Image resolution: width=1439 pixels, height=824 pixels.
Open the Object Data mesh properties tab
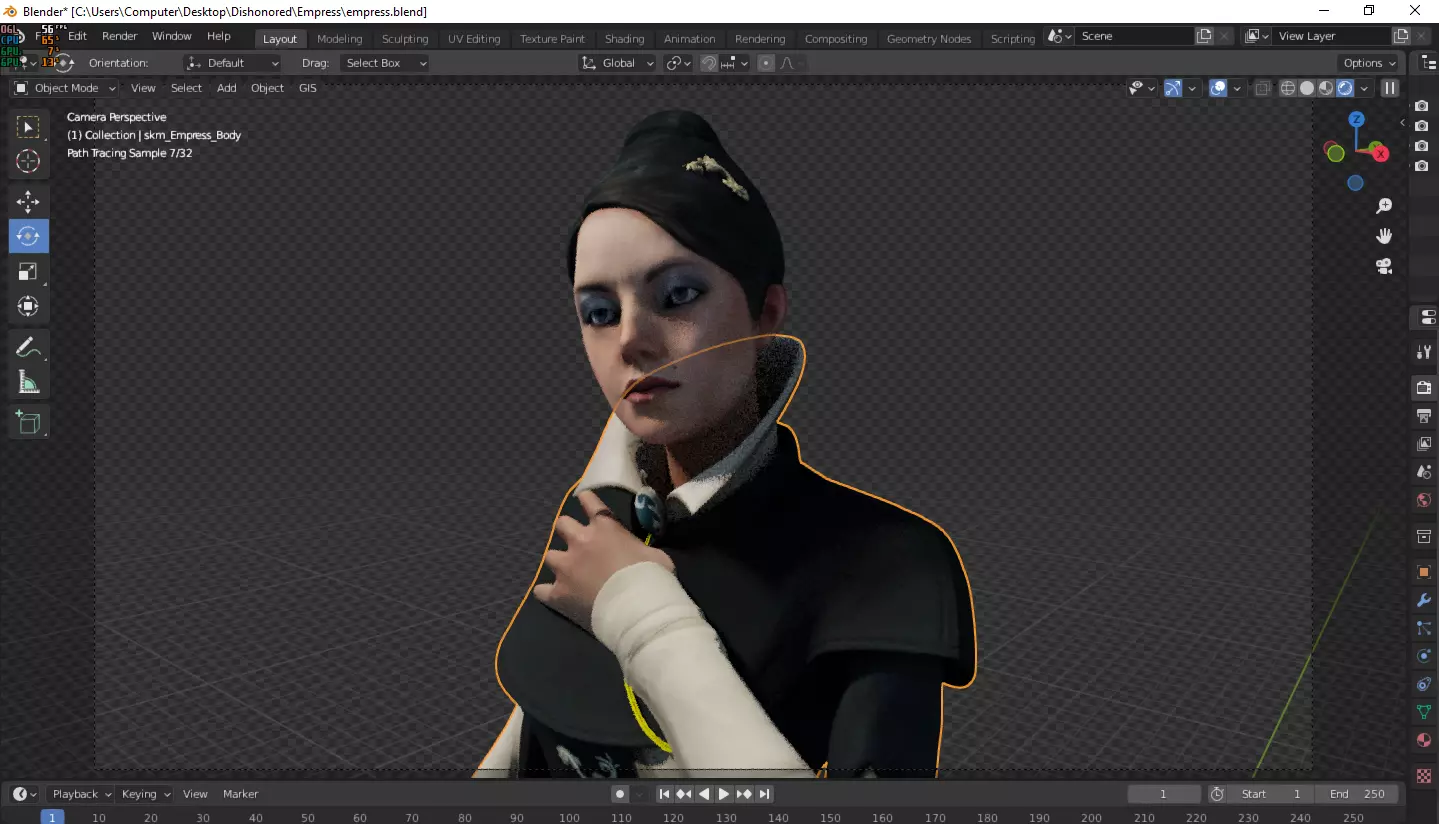coord(1424,712)
